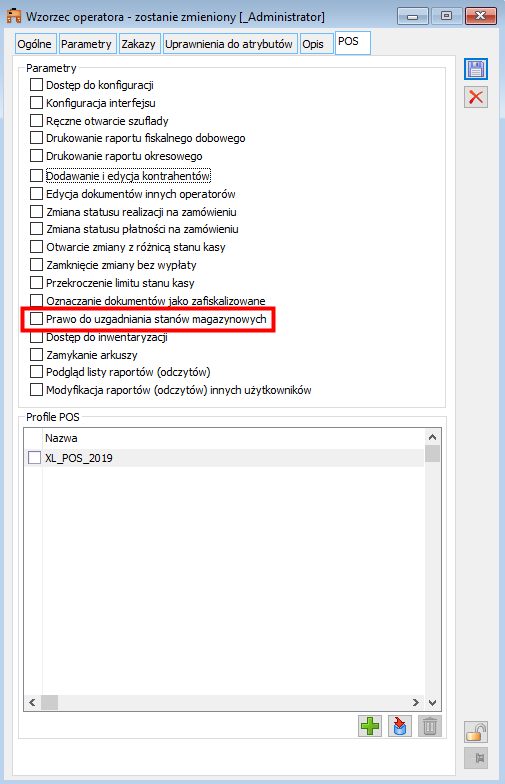Click the profile list scroll up arrow
The image size is (505, 784).
[432, 437]
